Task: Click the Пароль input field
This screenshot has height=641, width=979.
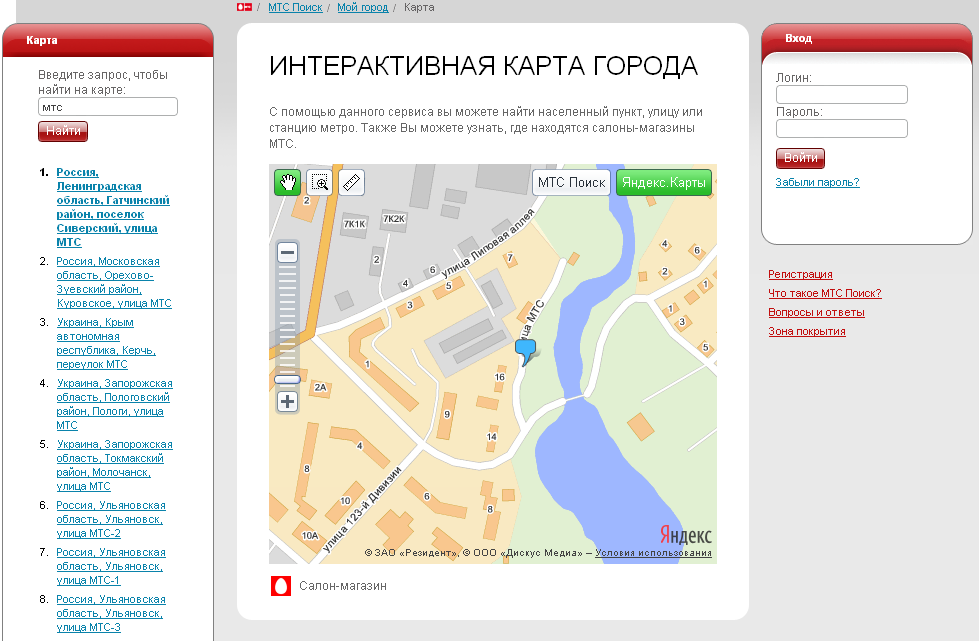Action: [x=842, y=129]
